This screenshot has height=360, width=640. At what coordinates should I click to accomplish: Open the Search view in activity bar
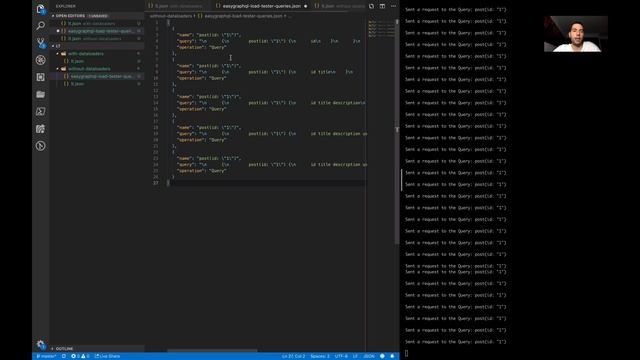click(40, 26)
